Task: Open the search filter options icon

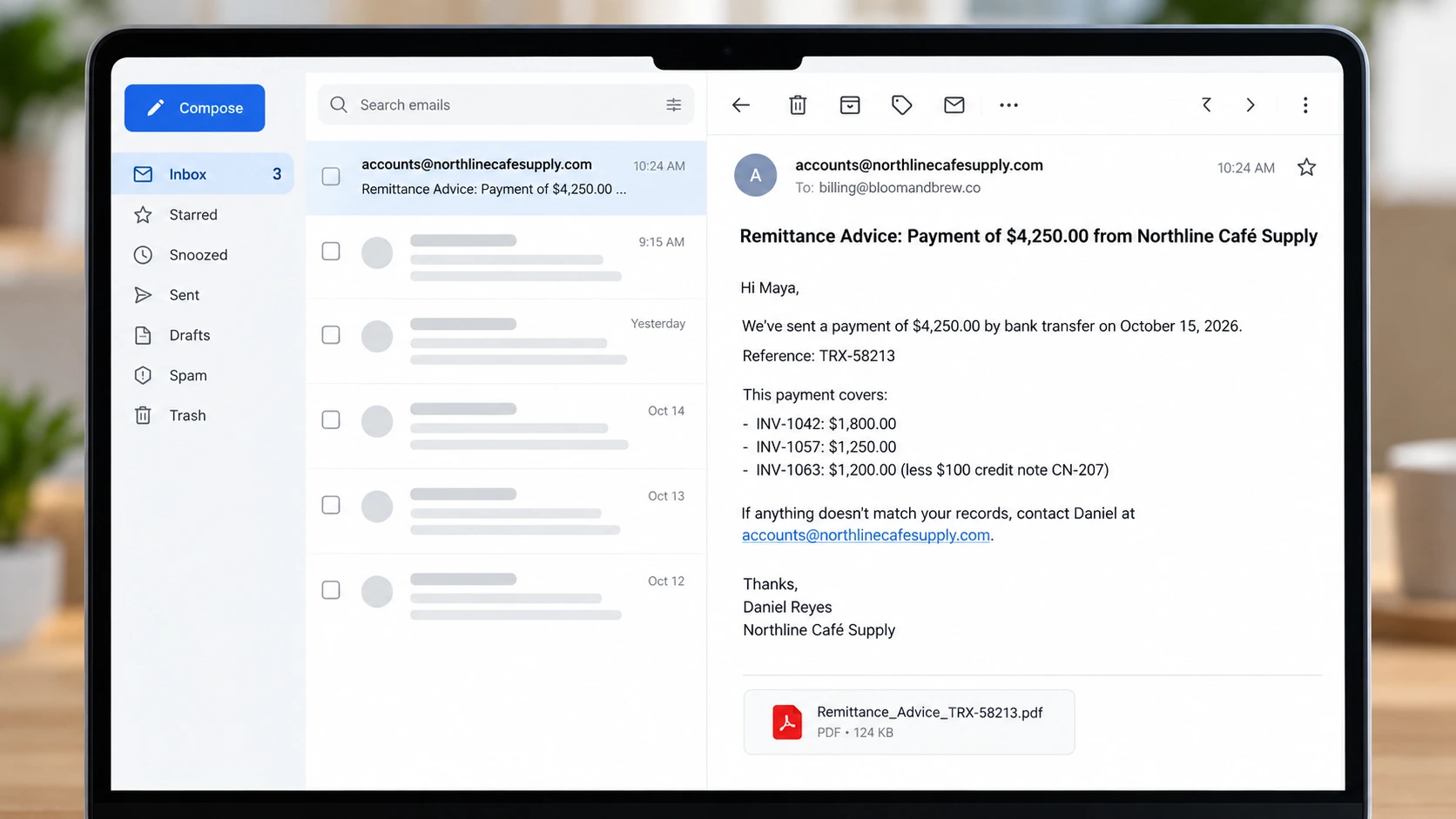Action: 674,104
